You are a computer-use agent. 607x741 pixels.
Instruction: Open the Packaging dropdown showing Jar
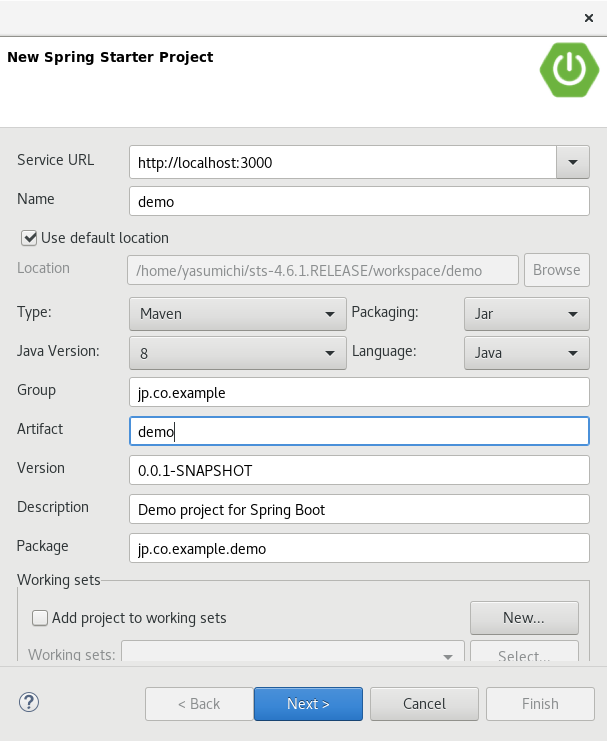527,314
